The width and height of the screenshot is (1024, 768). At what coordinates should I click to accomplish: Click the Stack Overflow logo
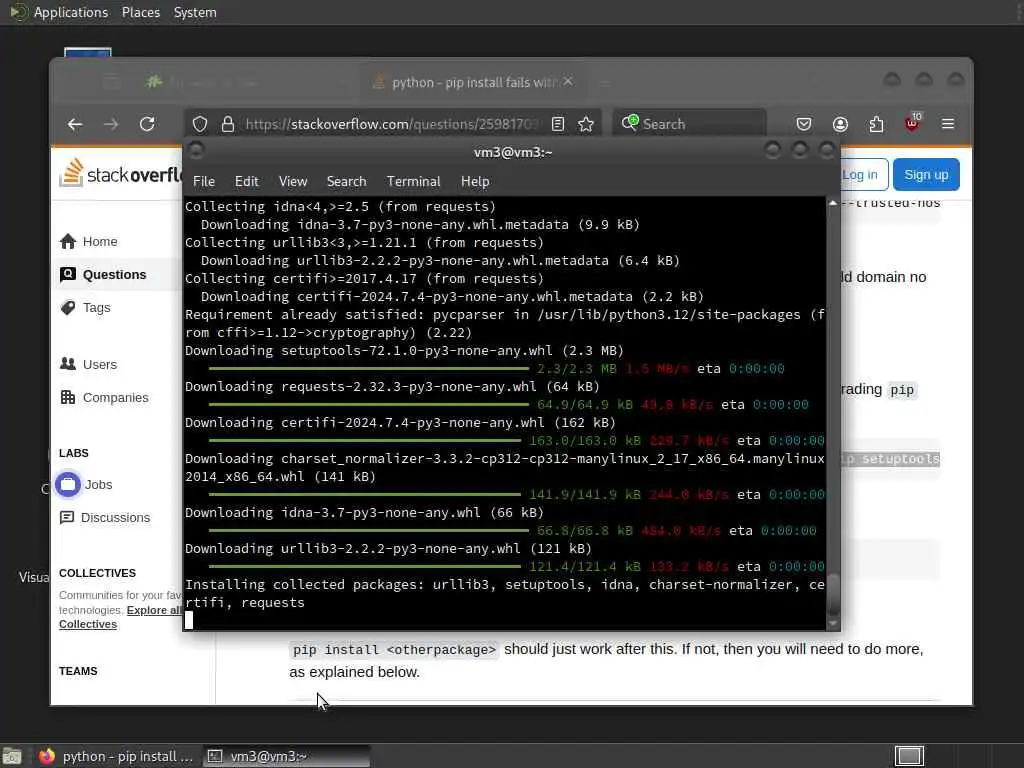[121, 174]
